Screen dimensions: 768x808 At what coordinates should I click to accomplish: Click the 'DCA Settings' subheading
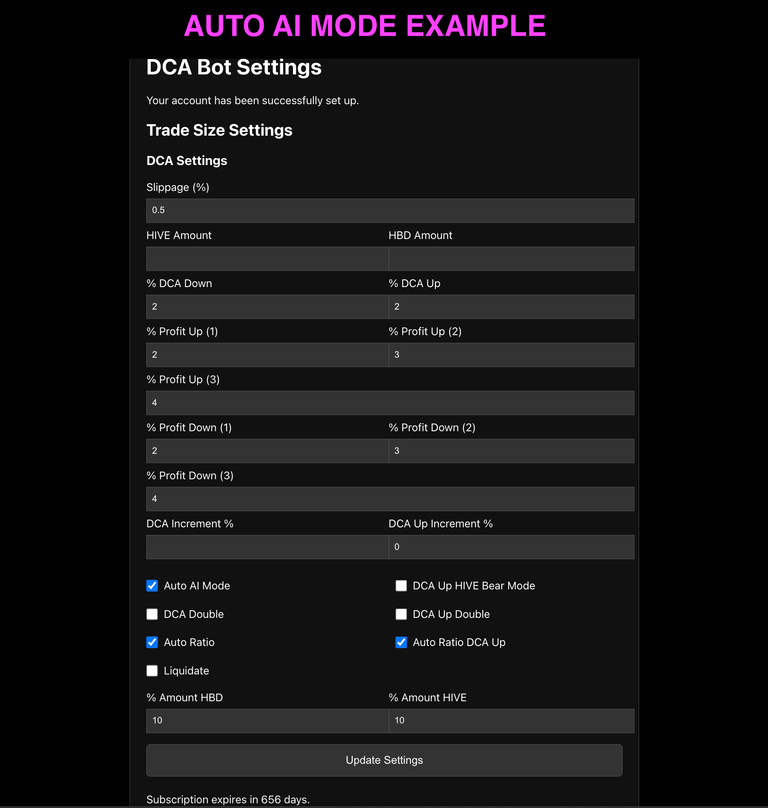click(x=187, y=161)
